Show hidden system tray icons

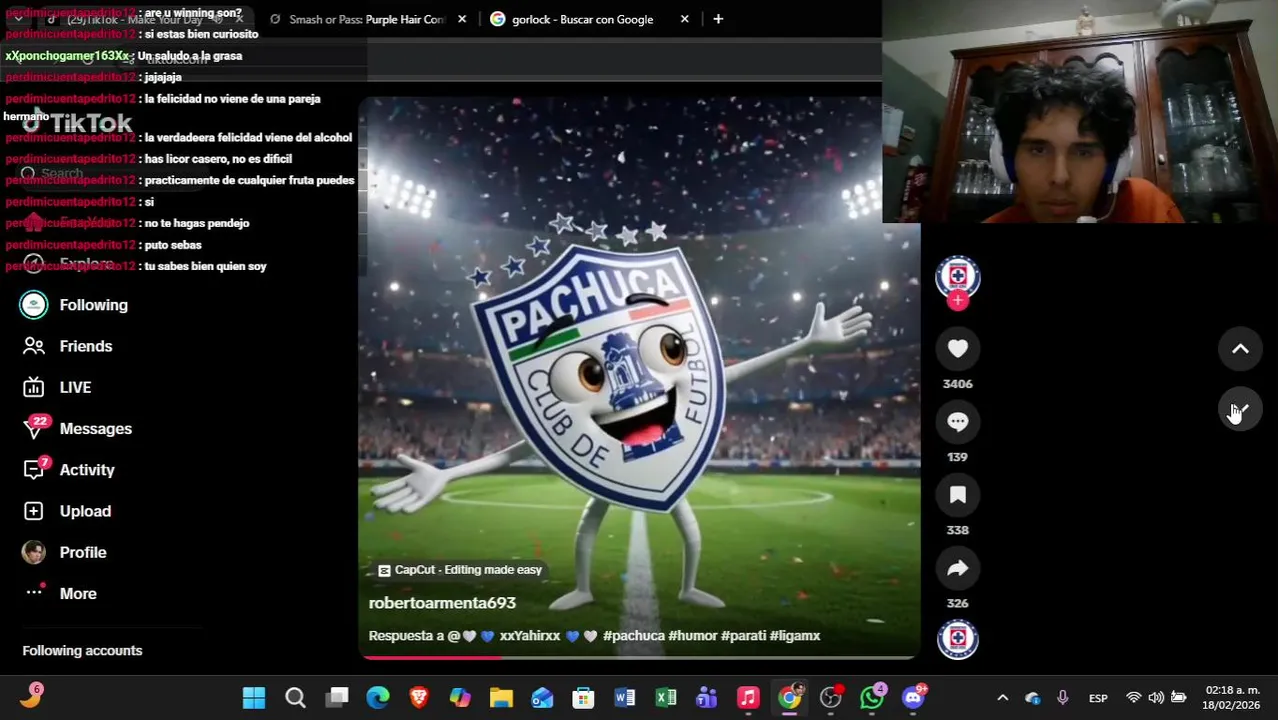(x=1003, y=698)
